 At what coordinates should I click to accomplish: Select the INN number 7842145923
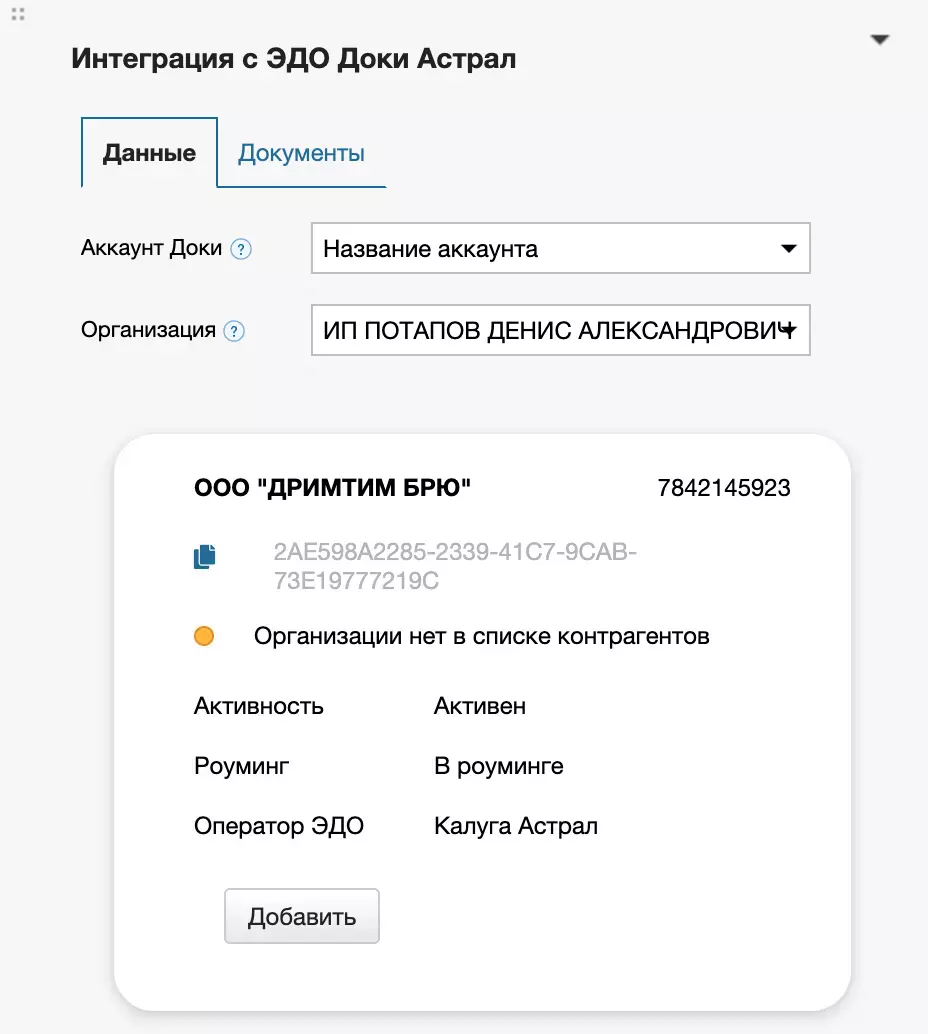pyautogui.click(x=724, y=488)
